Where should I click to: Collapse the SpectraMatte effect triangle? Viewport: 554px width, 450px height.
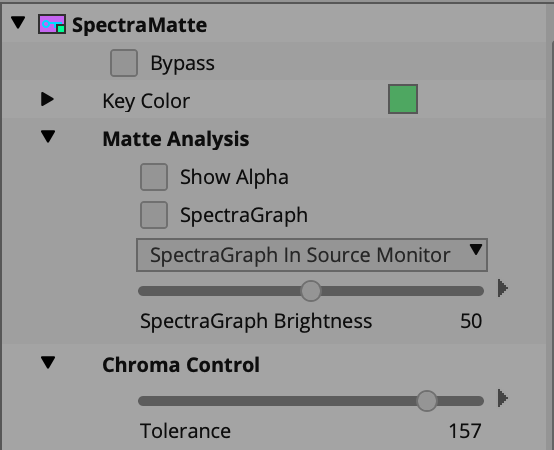(x=18, y=23)
